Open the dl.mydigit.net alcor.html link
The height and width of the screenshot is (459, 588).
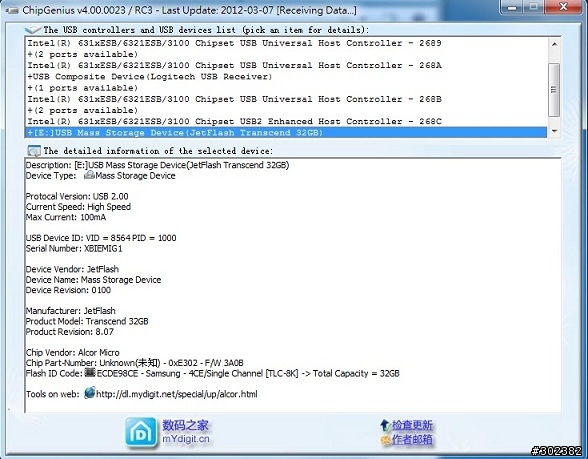(177, 394)
